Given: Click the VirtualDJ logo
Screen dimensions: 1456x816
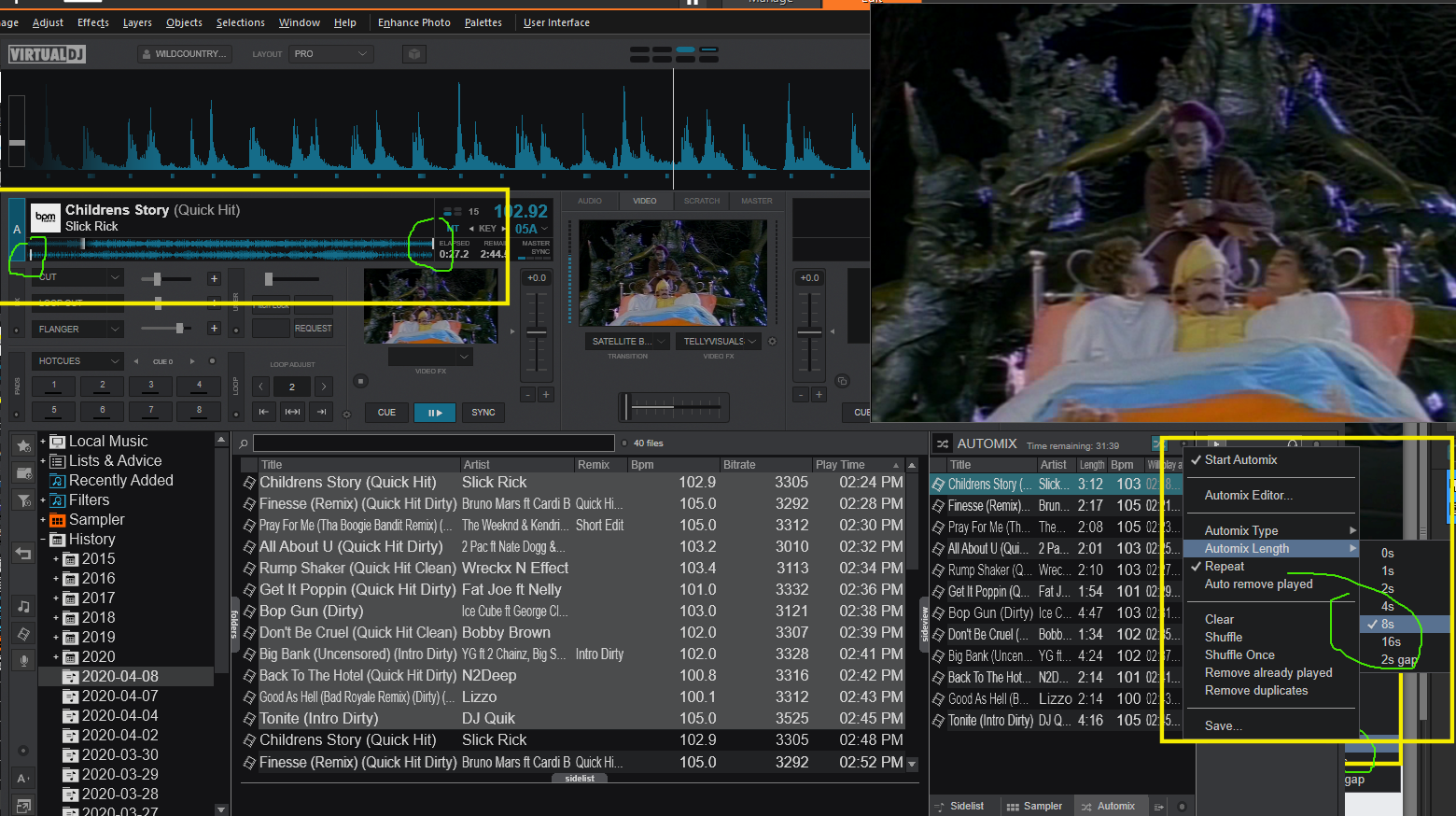Looking at the screenshot, I should pos(47,54).
